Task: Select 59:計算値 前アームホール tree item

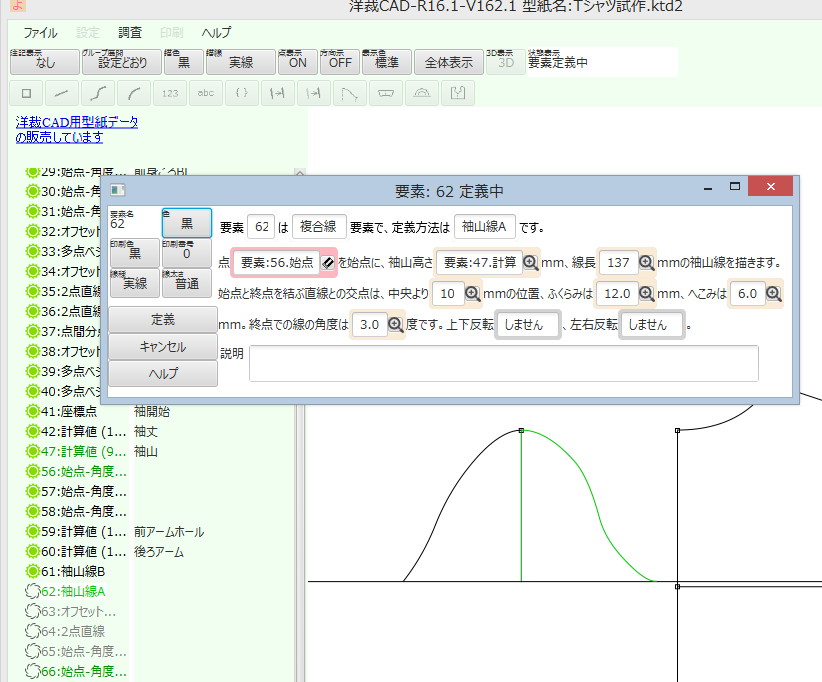Action: [115, 532]
